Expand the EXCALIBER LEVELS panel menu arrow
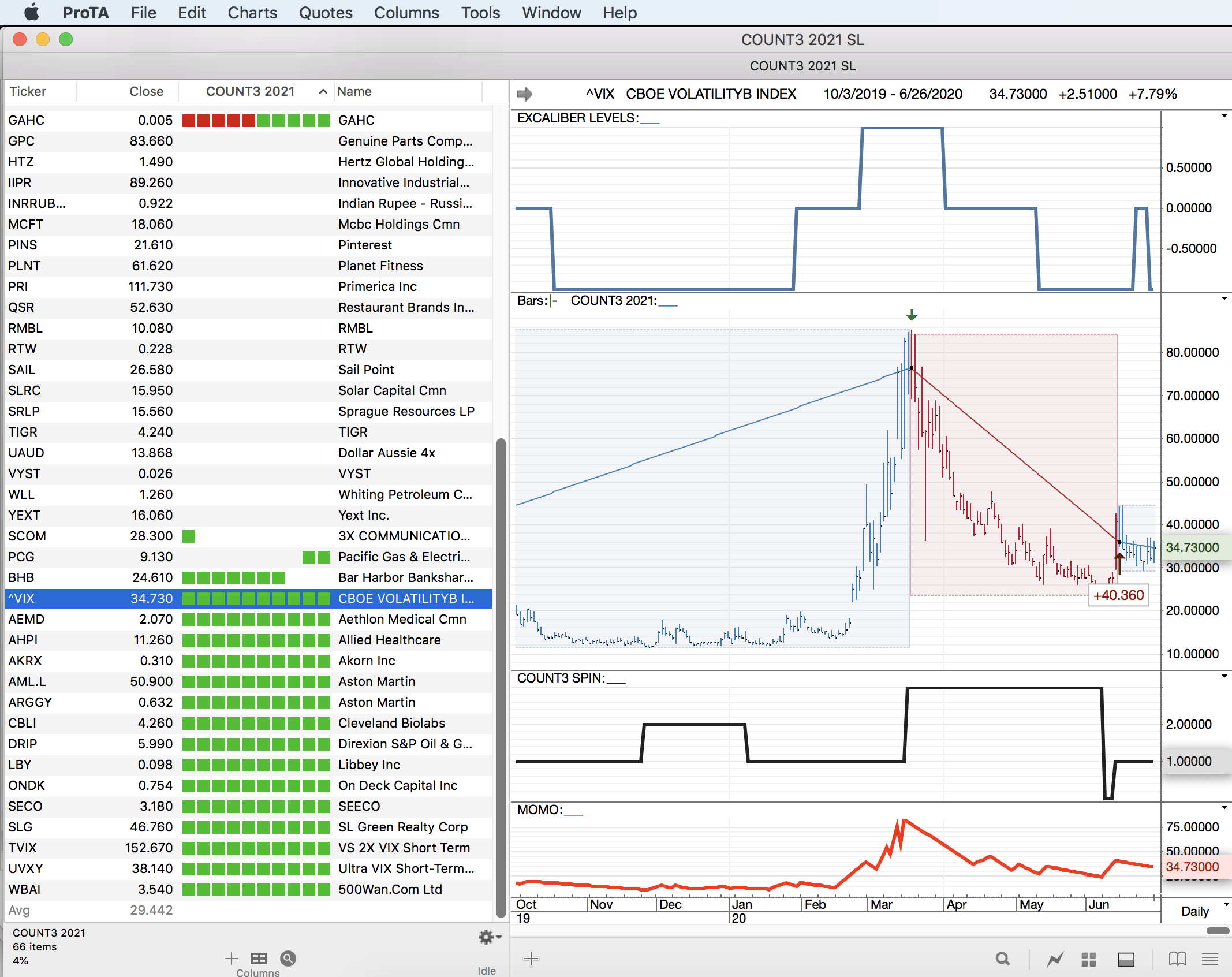Viewport: 1232px width, 977px height. [1224, 117]
